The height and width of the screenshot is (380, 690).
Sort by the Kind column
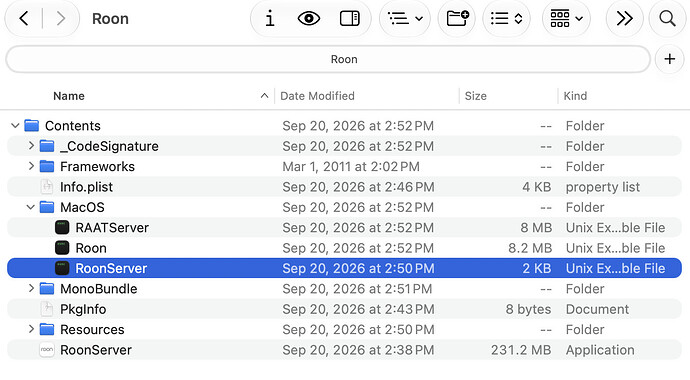coord(575,96)
